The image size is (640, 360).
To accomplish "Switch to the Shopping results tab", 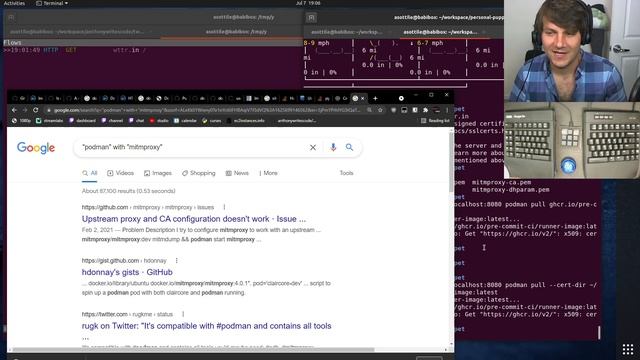I will [x=199, y=173].
